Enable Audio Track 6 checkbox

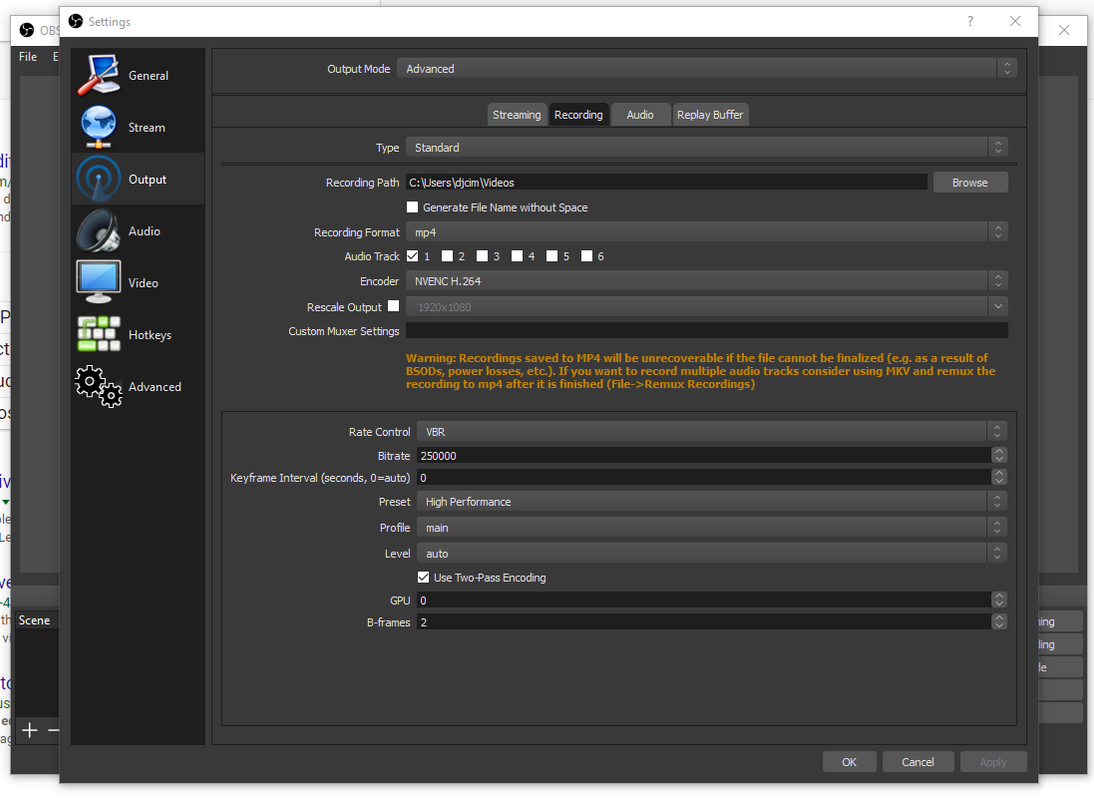tap(587, 256)
